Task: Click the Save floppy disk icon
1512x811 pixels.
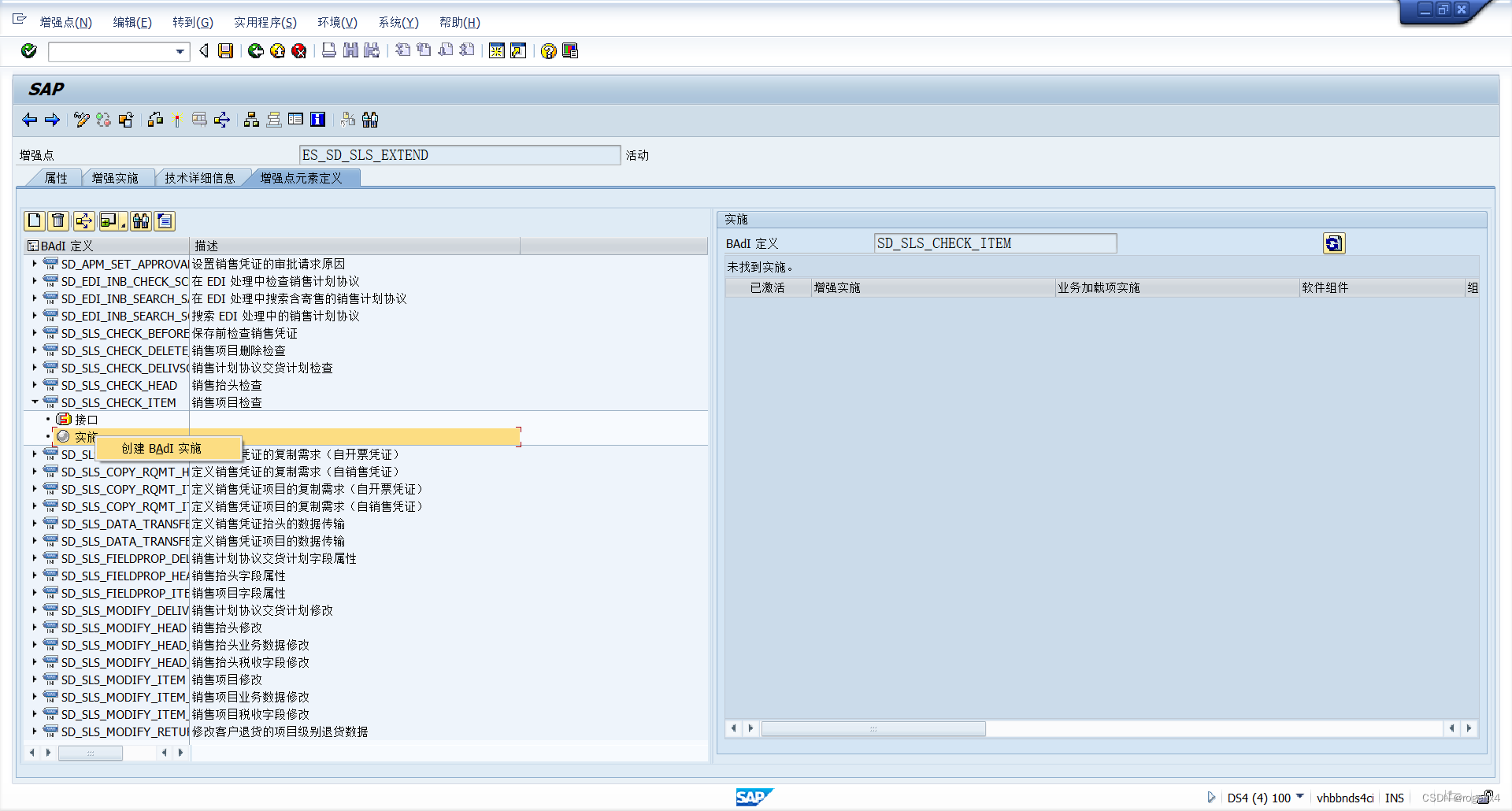Action: pyautogui.click(x=225, y=51)
